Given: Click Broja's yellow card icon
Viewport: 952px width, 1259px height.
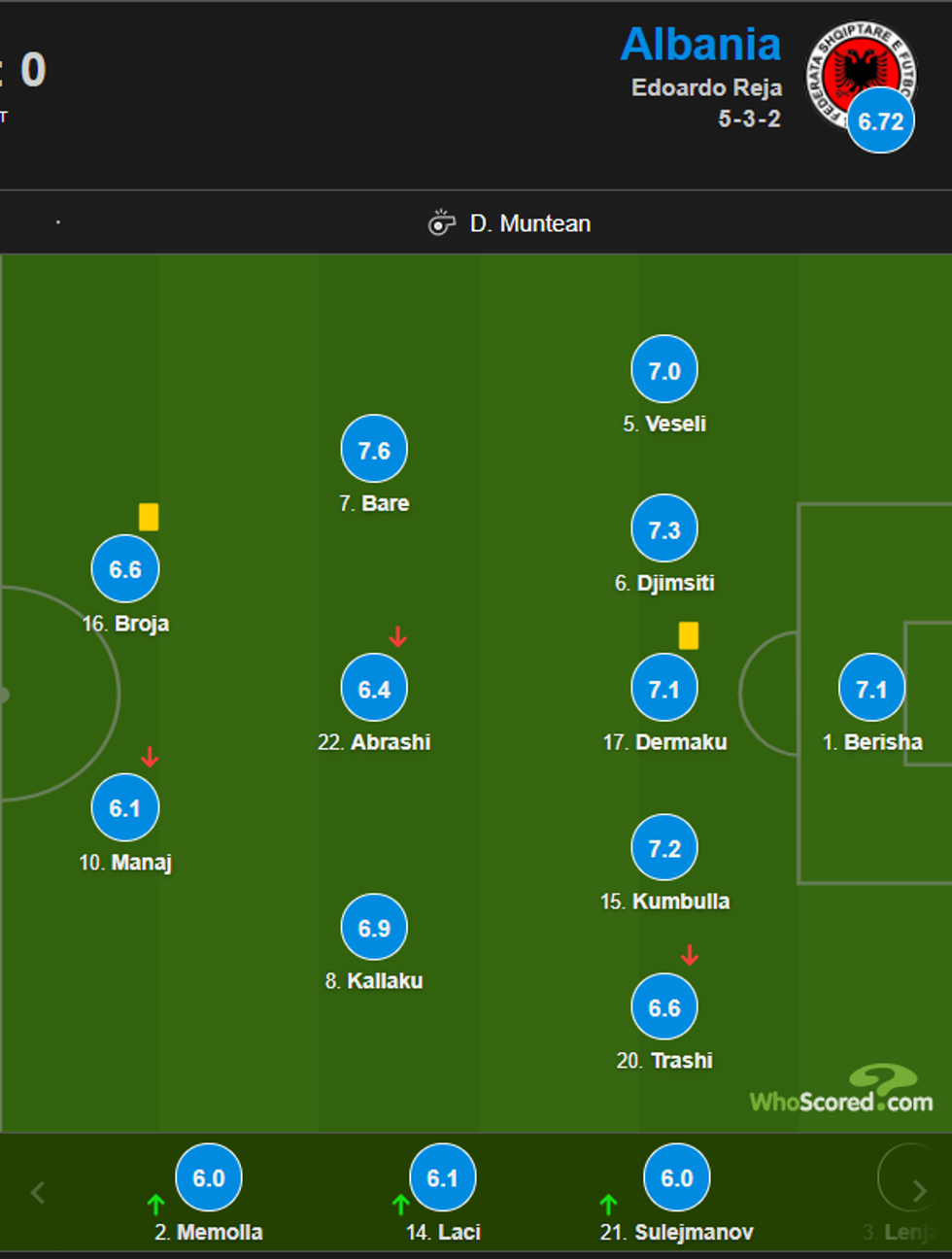Looking at the screenshot, I should 149,517.
